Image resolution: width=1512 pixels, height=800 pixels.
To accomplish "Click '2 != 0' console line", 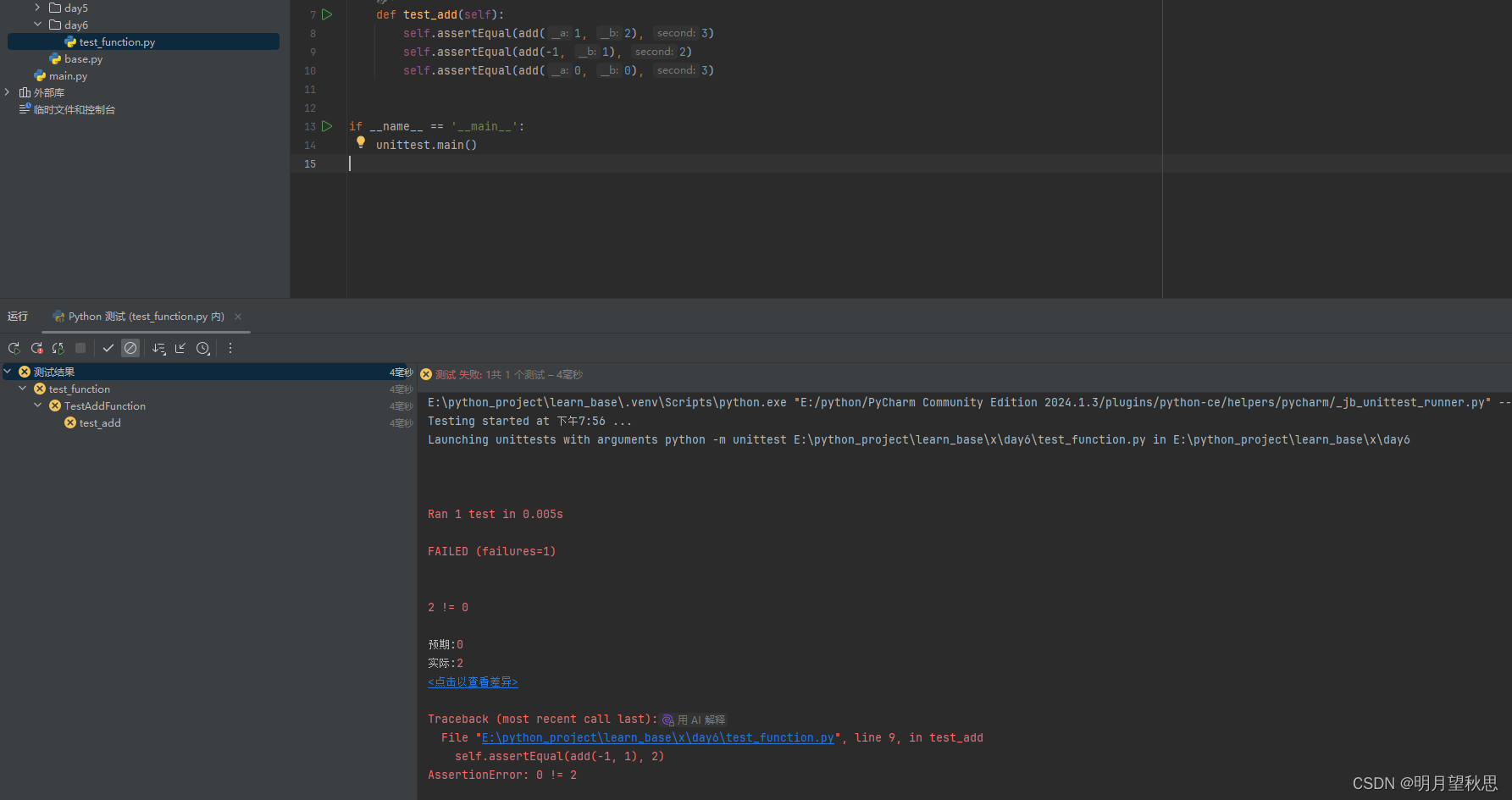I will [x=448, y=608].
